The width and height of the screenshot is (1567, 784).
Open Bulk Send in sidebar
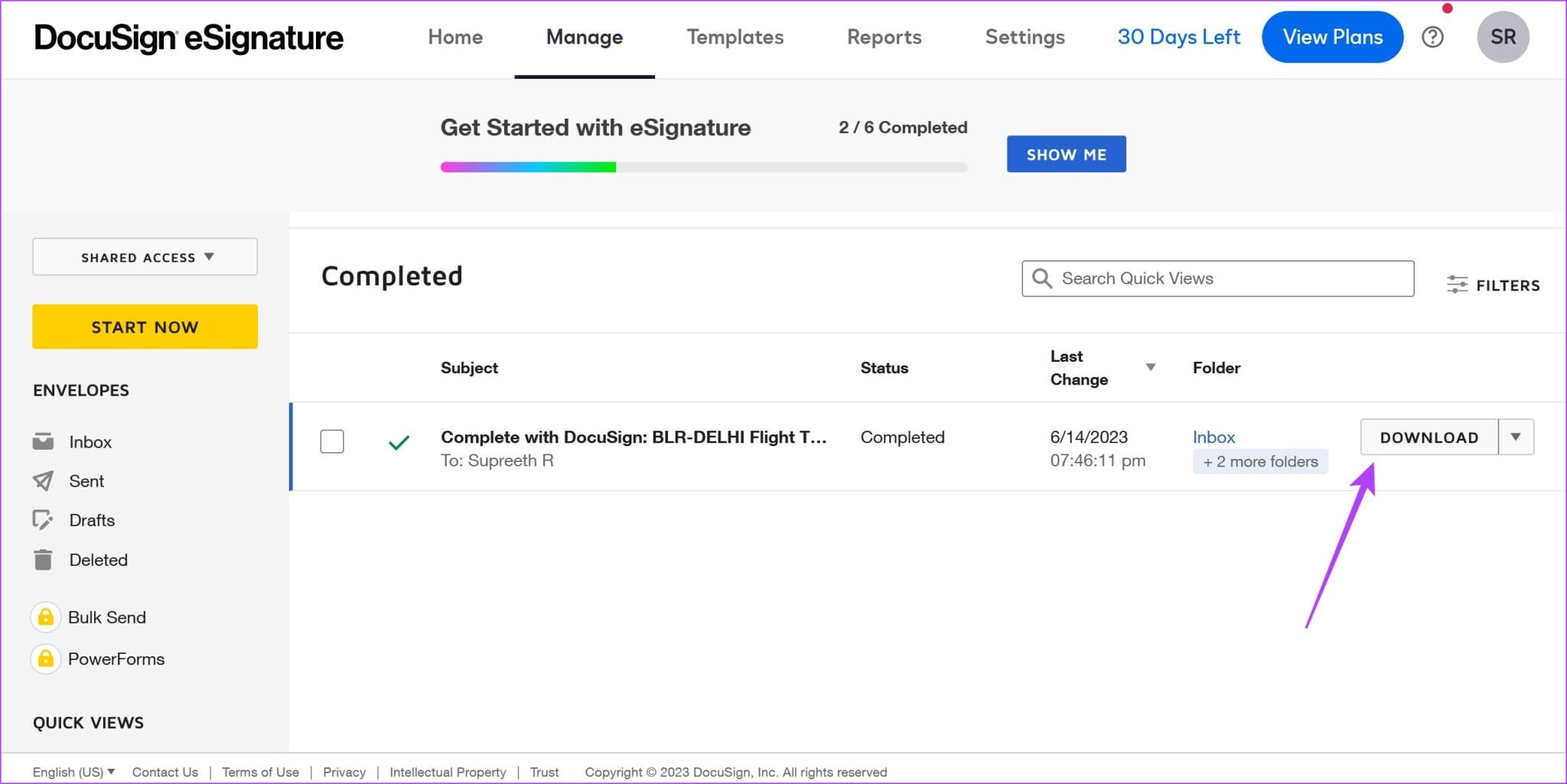point(106,617)
